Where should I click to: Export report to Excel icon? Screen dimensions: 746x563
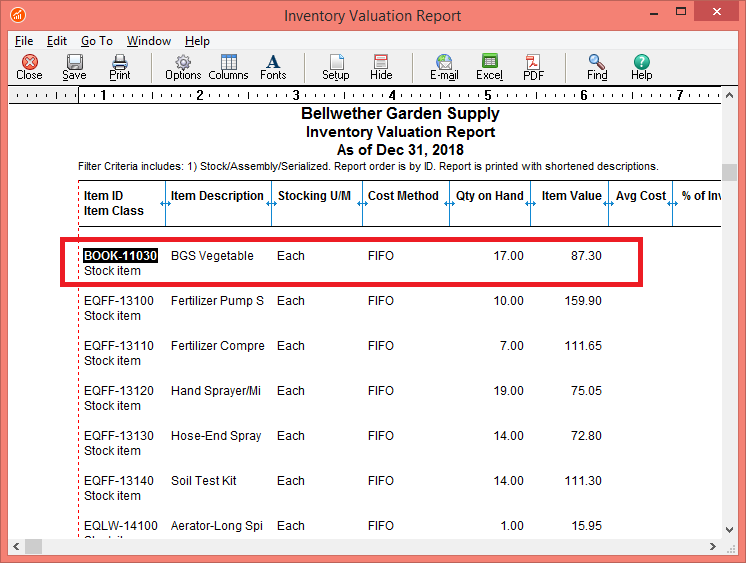(x=490, y=67)
